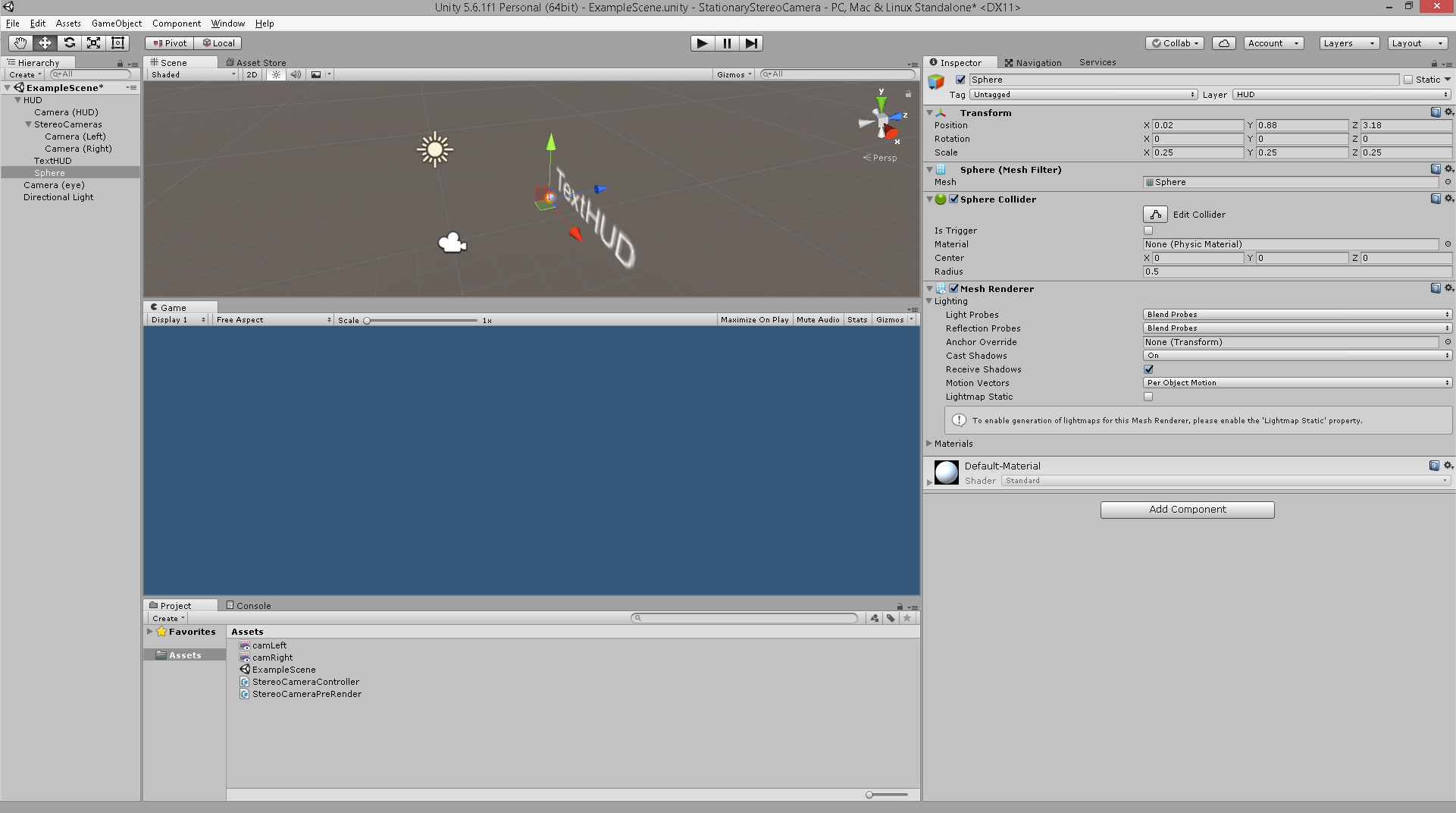Screen dimensions: 1456x813
Task: Expand the Materials section
Action: point(929,444)
